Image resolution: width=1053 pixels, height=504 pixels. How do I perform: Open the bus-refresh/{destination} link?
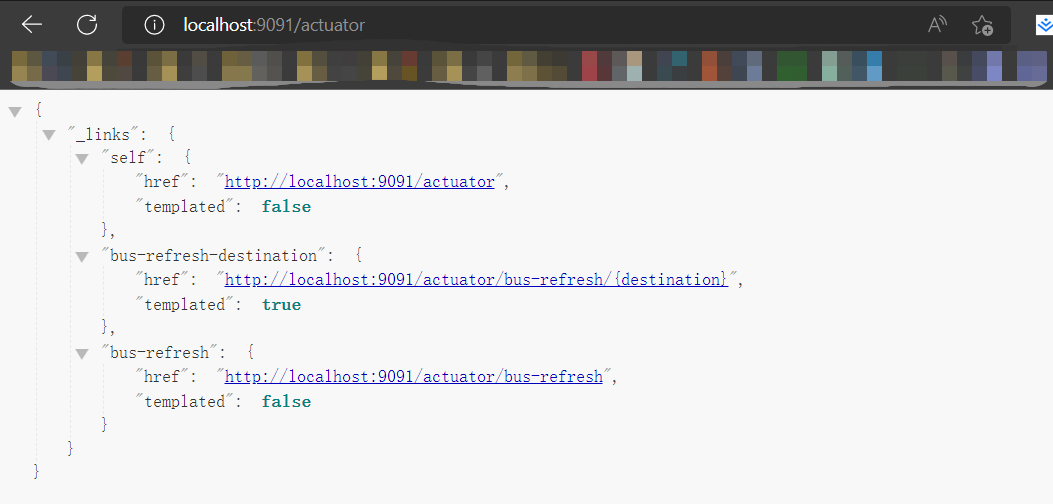click(476, 280)
